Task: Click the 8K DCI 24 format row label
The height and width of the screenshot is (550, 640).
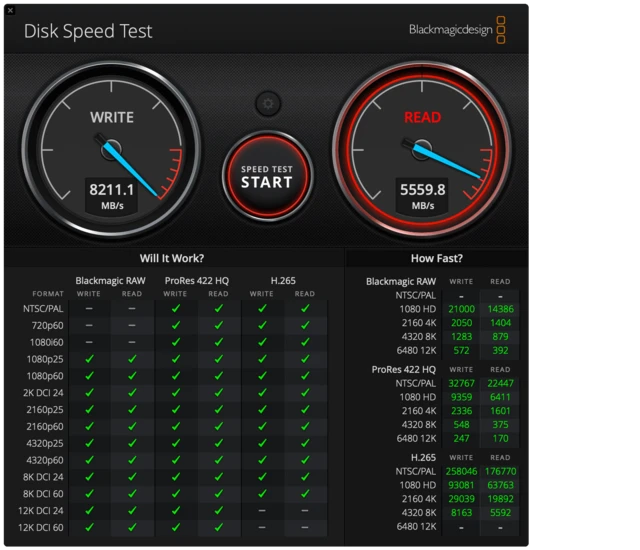Action: click(43, 477)
